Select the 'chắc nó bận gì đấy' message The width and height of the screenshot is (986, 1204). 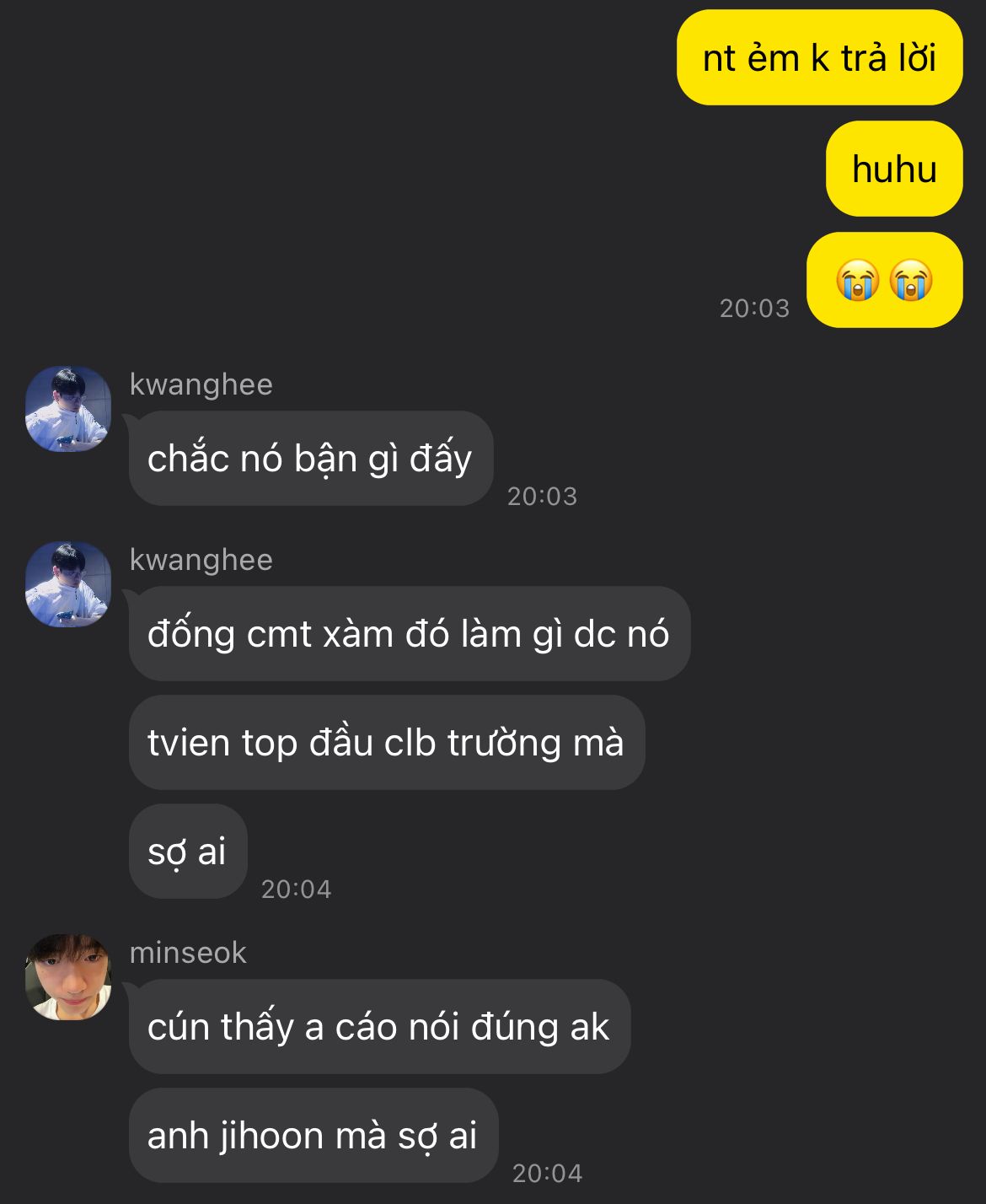(311, 459)
